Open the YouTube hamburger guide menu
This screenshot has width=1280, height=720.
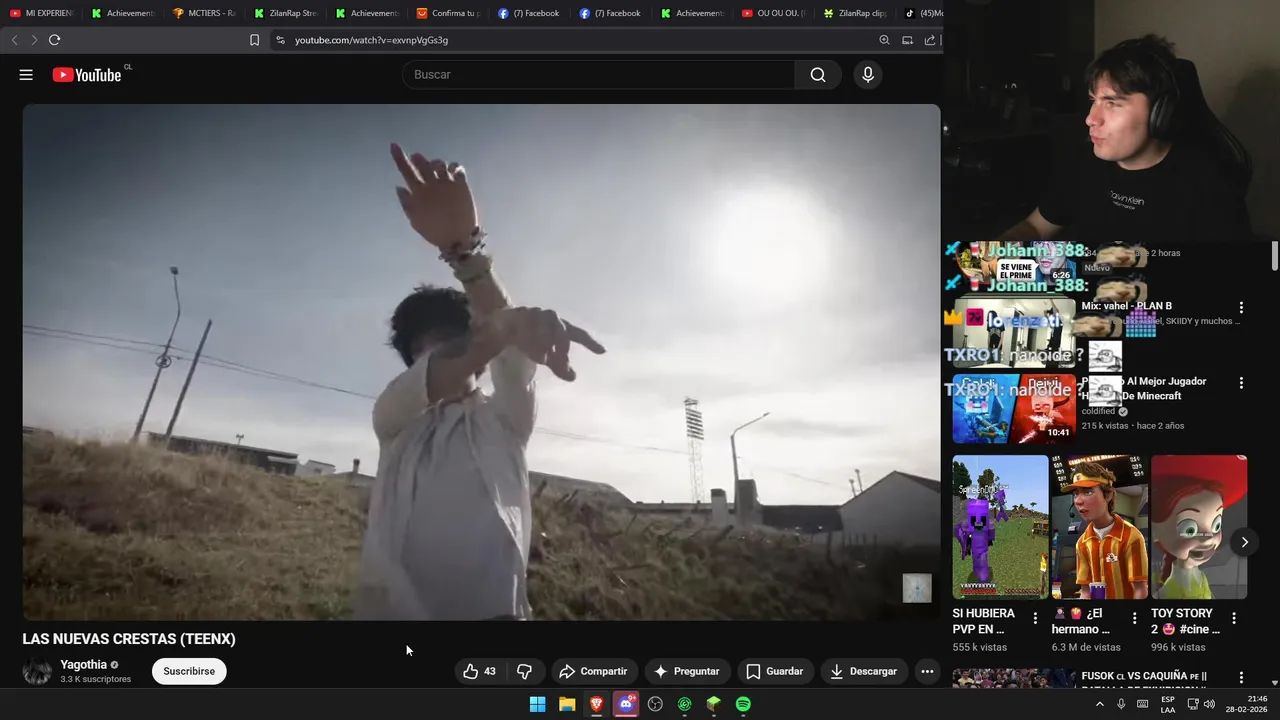[x=26, y=75]
